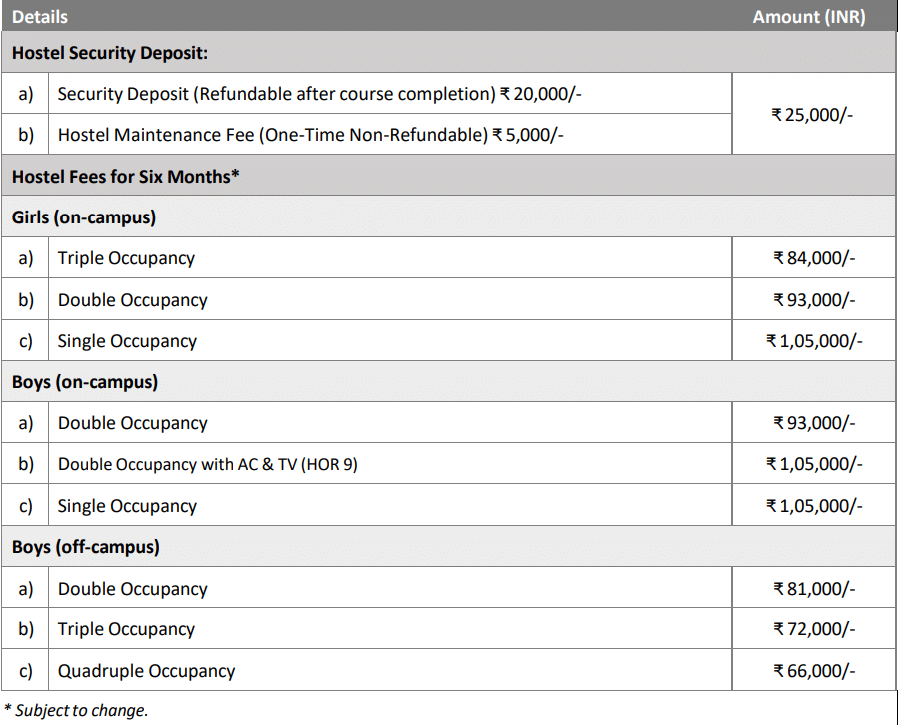Click 'Double Occupancy' under Boys (on-campus)
Image resolution: width=898 pixels, height=725 pixels.
132,423
